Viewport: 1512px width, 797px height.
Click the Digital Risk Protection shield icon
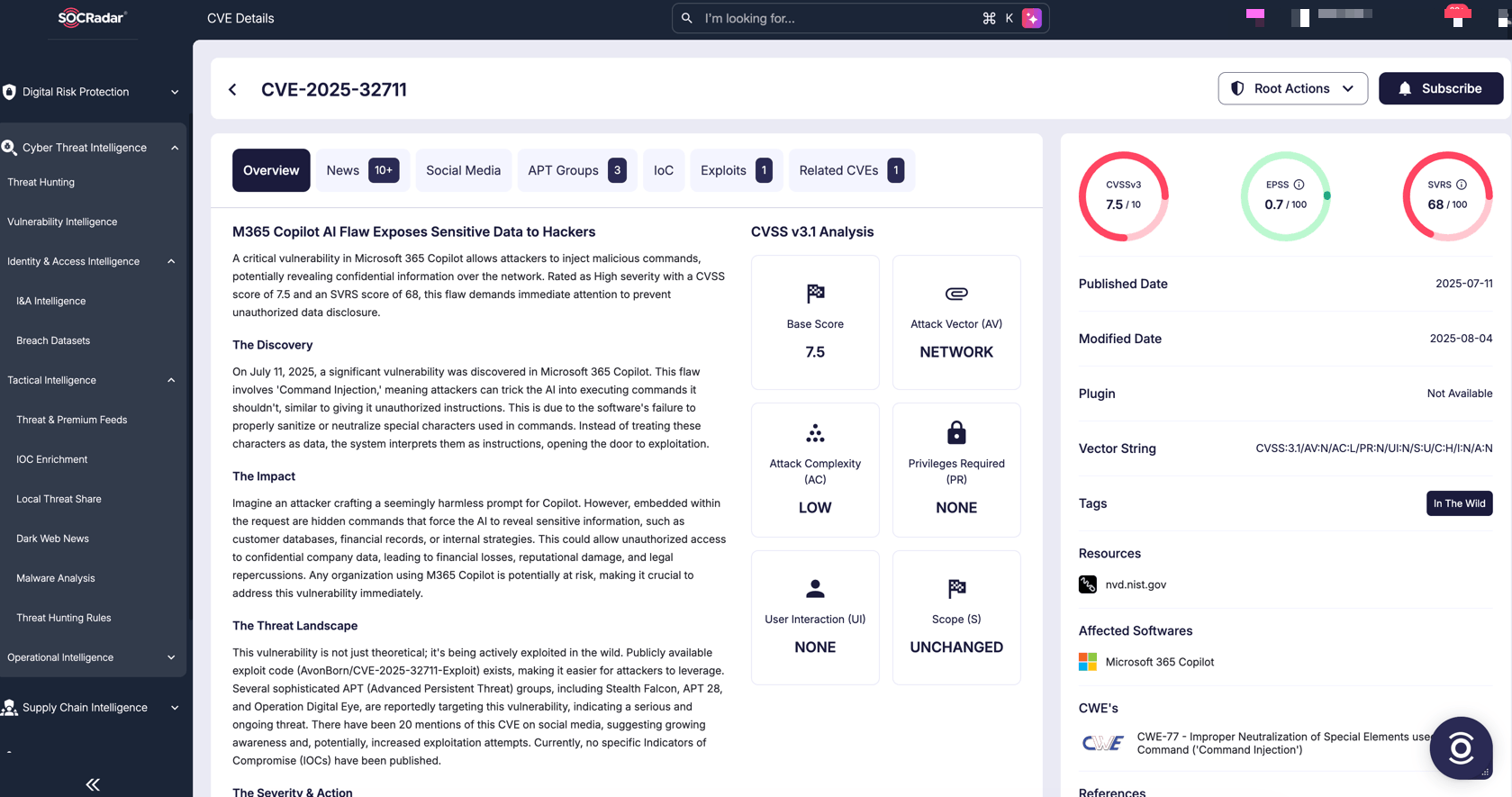(9, 92)
